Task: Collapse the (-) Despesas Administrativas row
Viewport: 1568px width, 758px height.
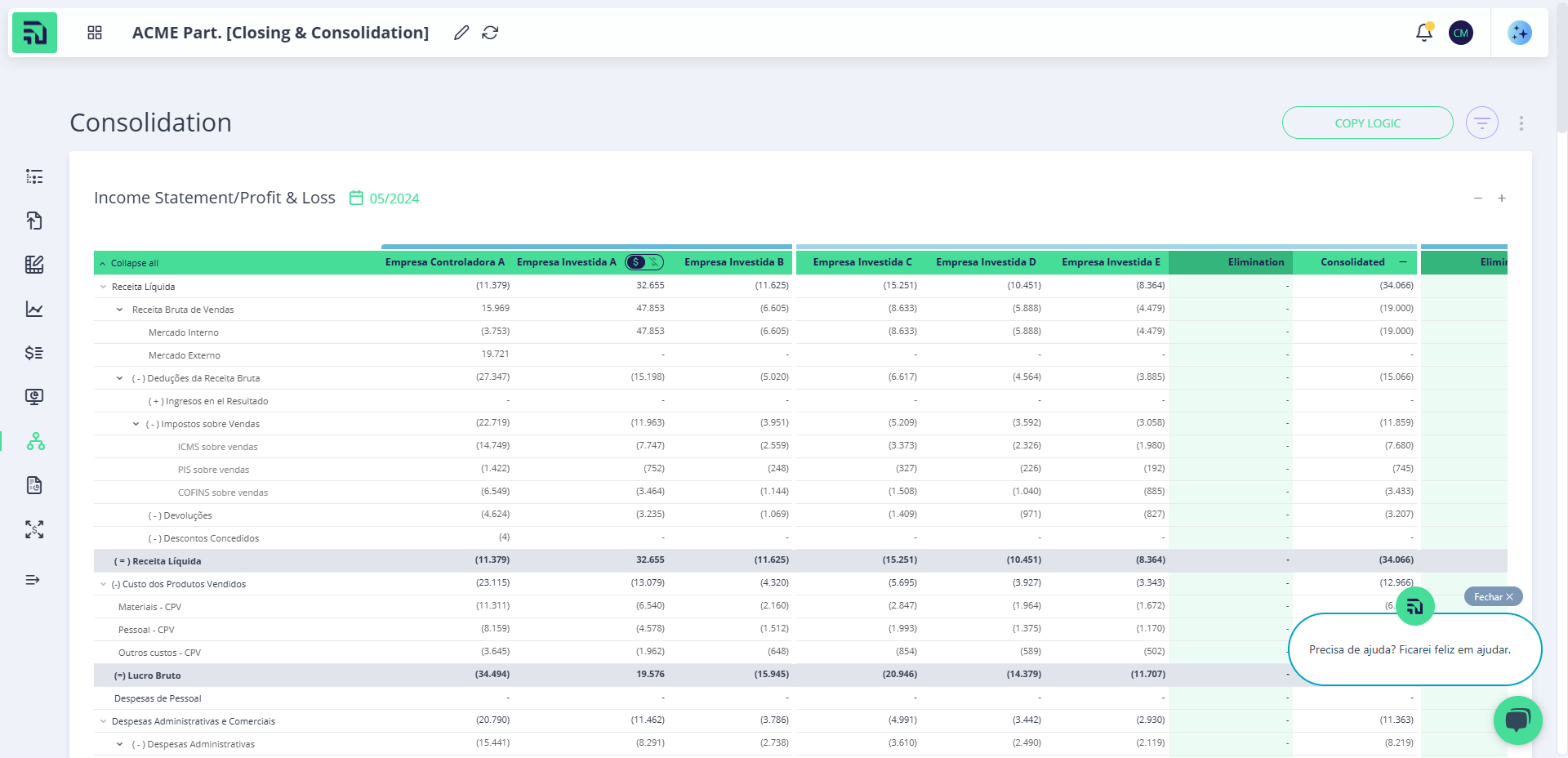Action: (119, 744)
